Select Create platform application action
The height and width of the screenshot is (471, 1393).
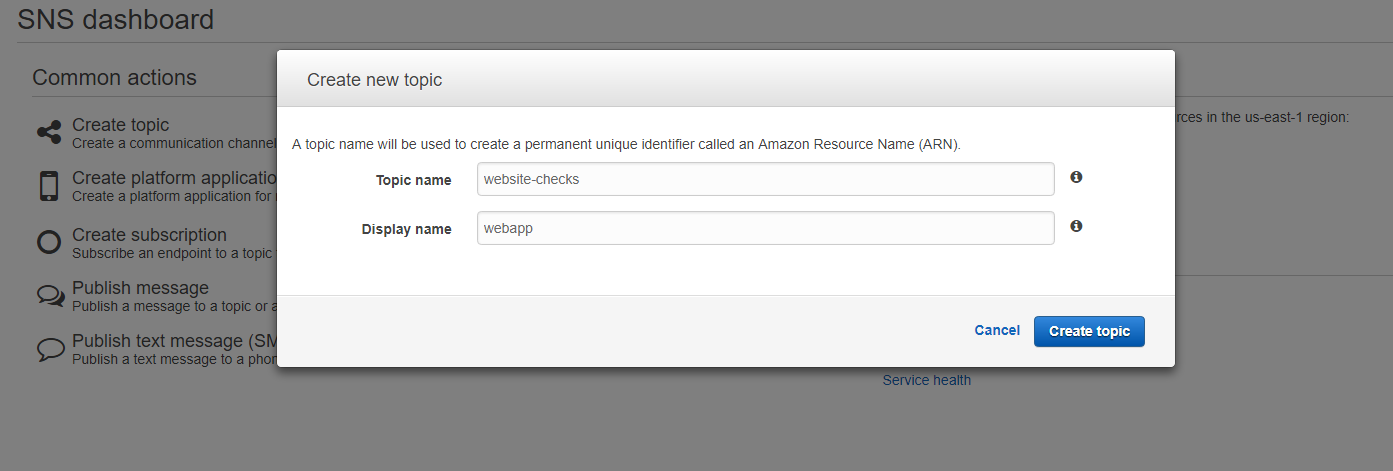pyautogui.click(x=174, y=178)
